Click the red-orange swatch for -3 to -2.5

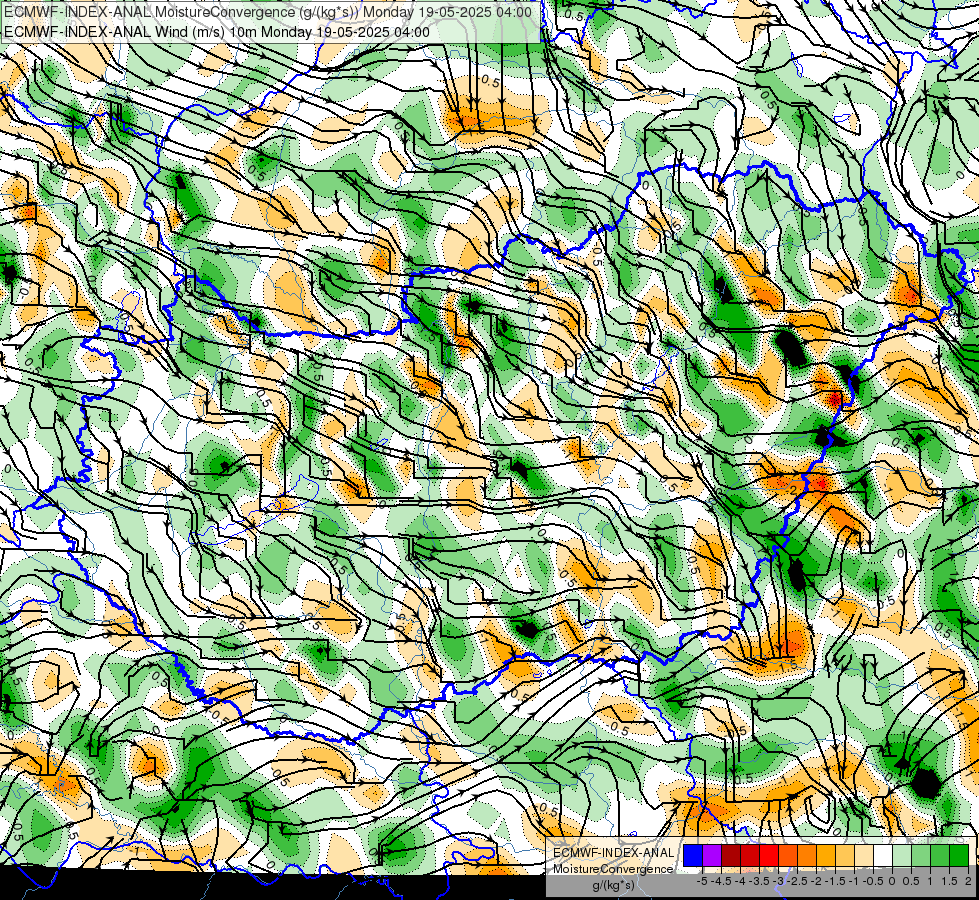tap(788, 856)
